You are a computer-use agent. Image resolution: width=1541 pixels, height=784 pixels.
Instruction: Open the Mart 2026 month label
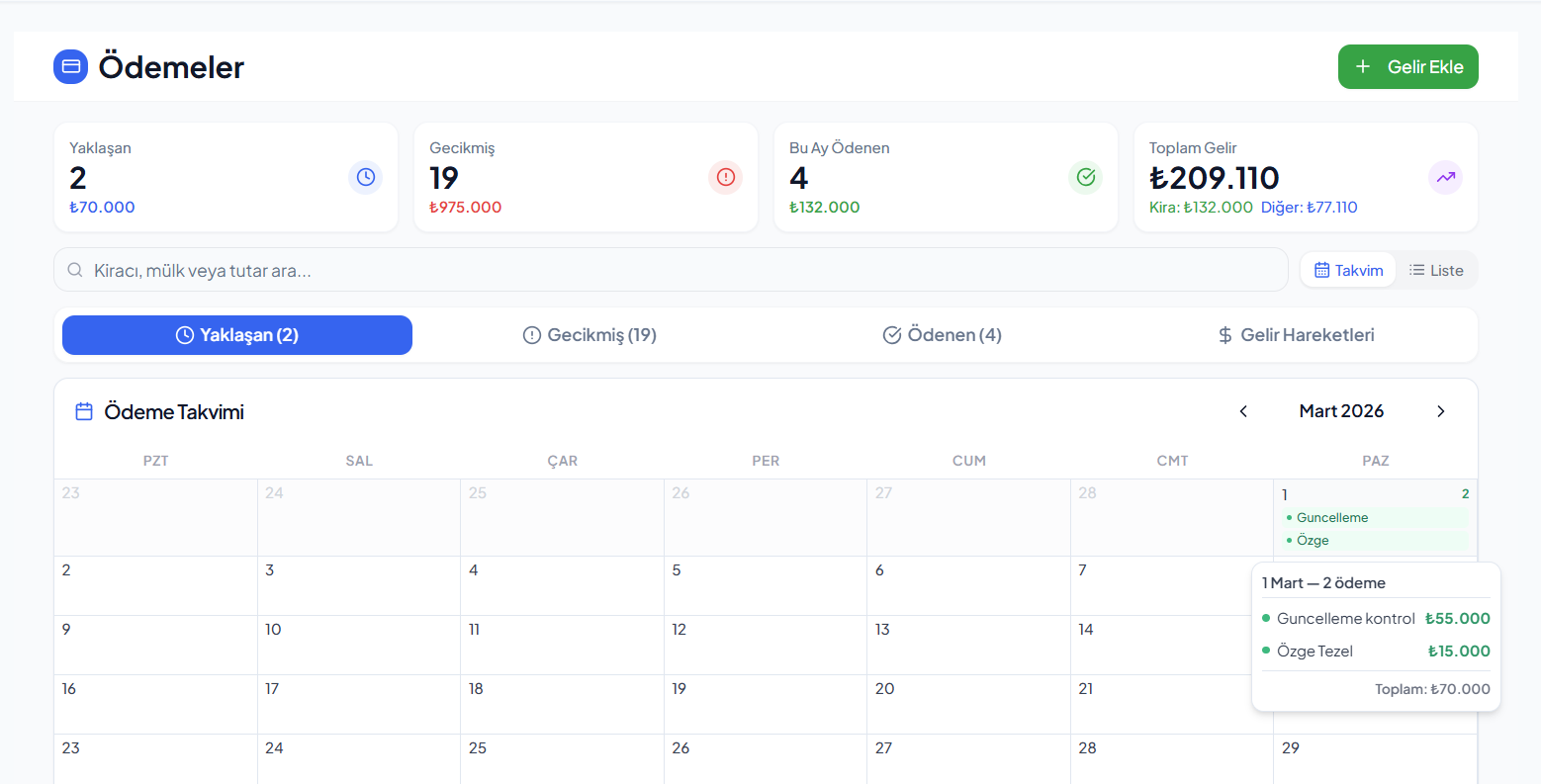(1341, 411)
